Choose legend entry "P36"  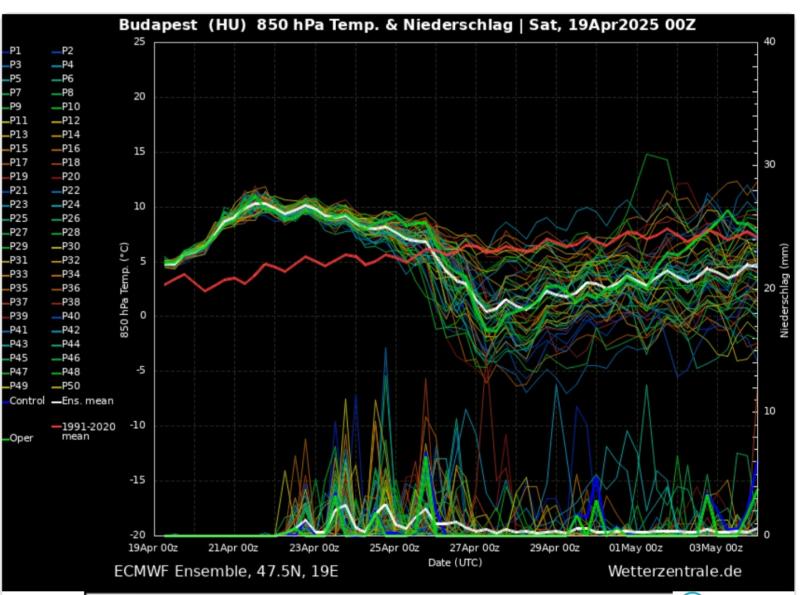(66, 288)
